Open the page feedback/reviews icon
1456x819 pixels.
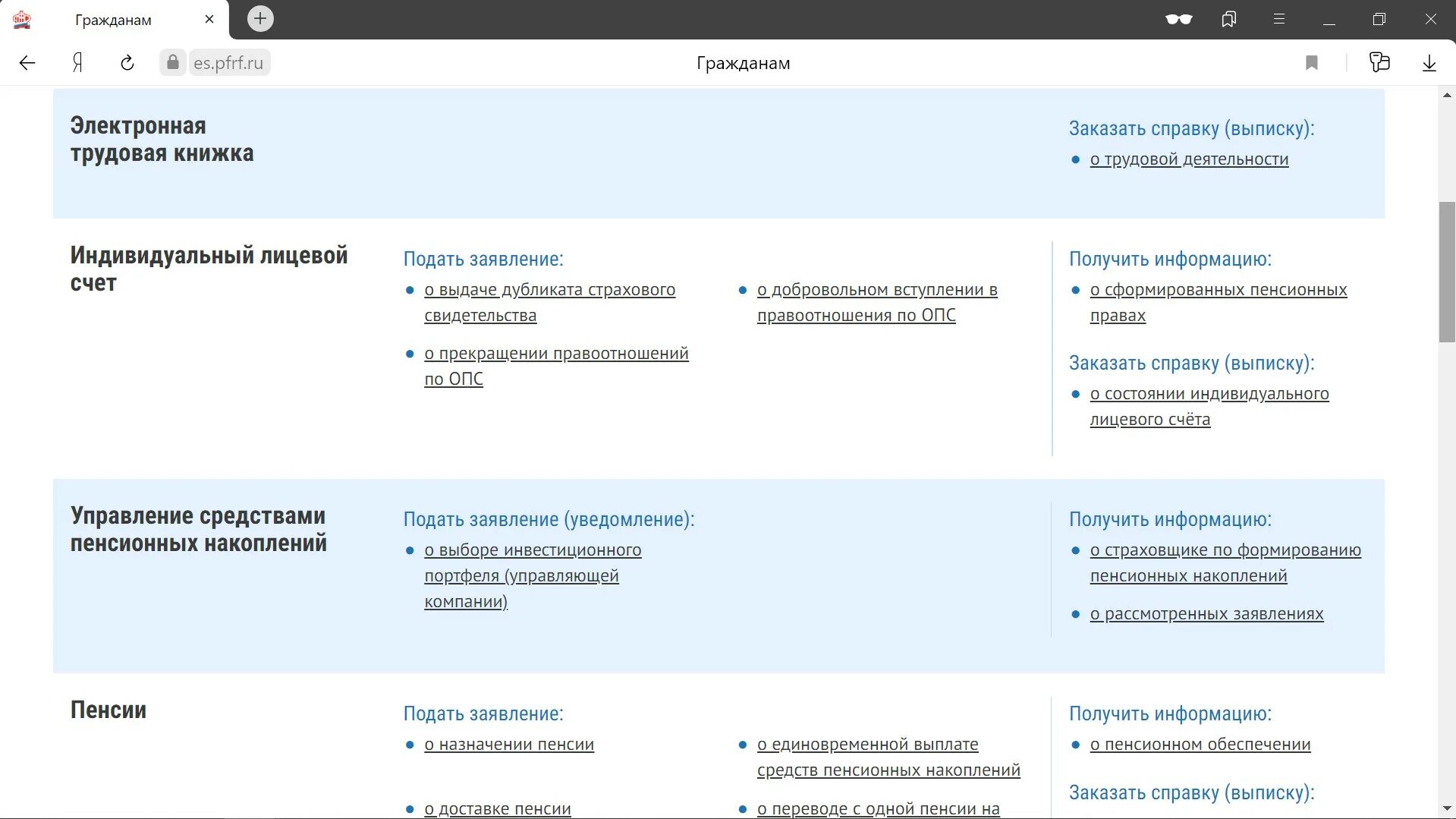point(1379,62)
